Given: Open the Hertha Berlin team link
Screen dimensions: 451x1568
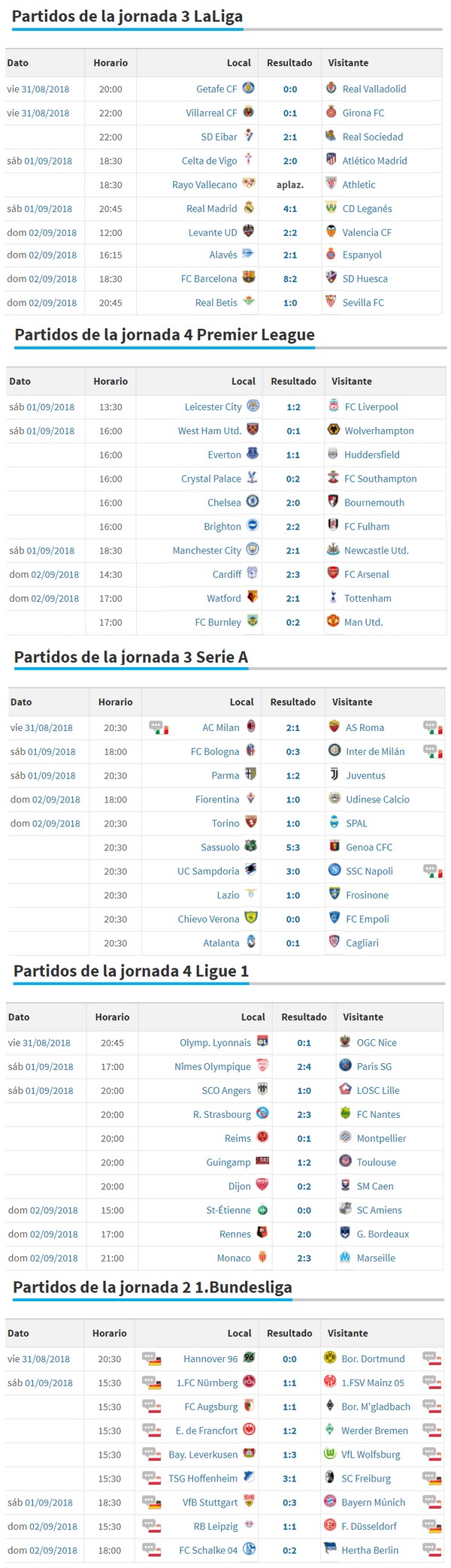Looking at the screenshot, I should click(x=370, y=1550).
